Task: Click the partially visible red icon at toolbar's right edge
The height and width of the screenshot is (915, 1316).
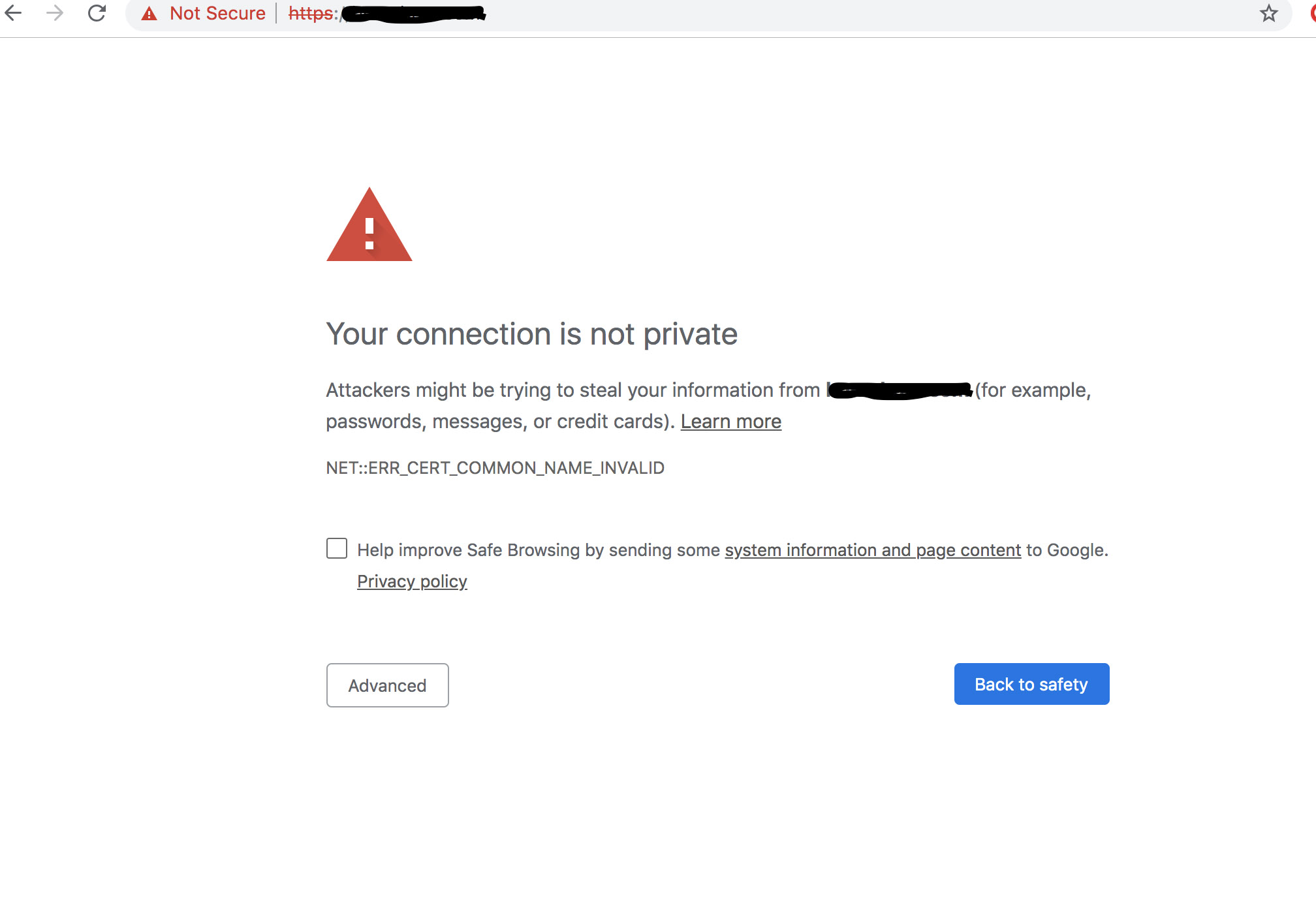Action: coord(1312,13)
